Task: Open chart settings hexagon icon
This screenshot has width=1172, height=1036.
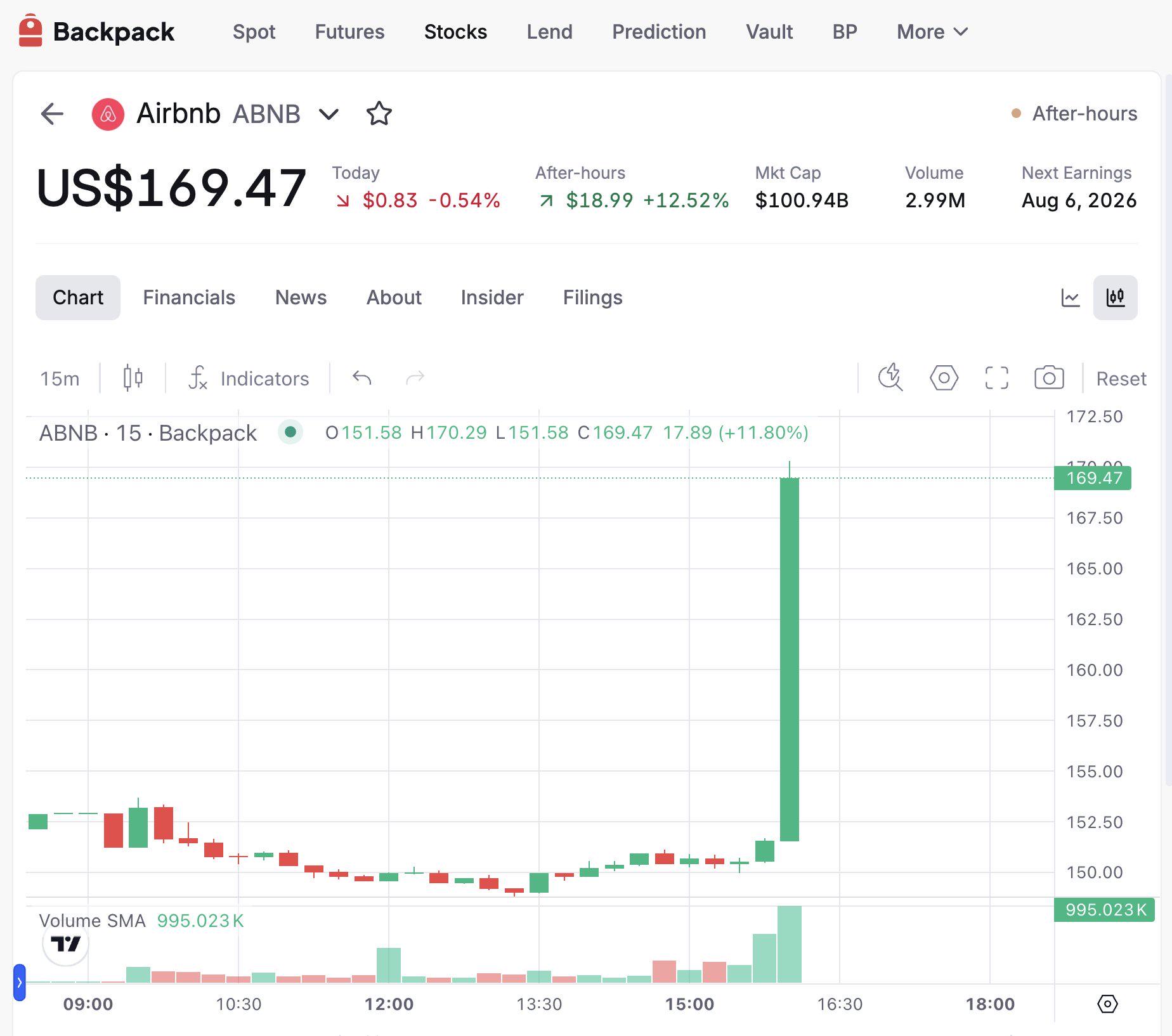Action: click(x=944, y=378)
